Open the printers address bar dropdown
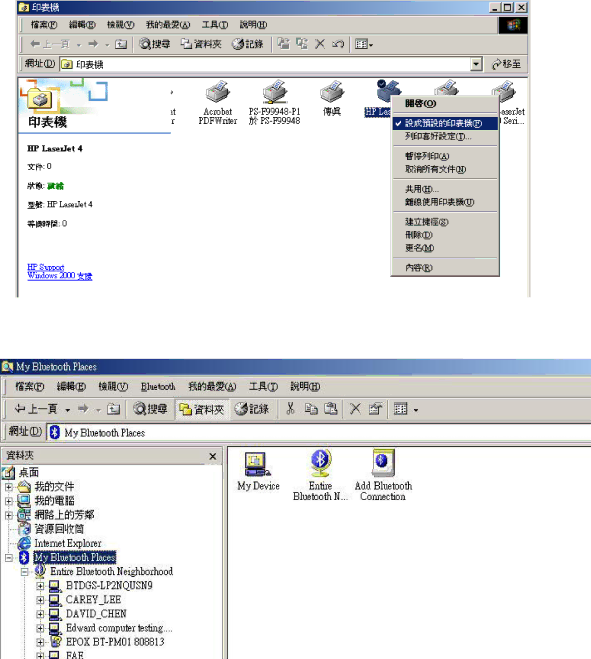The image size is (591, 659). click(475, 64)
